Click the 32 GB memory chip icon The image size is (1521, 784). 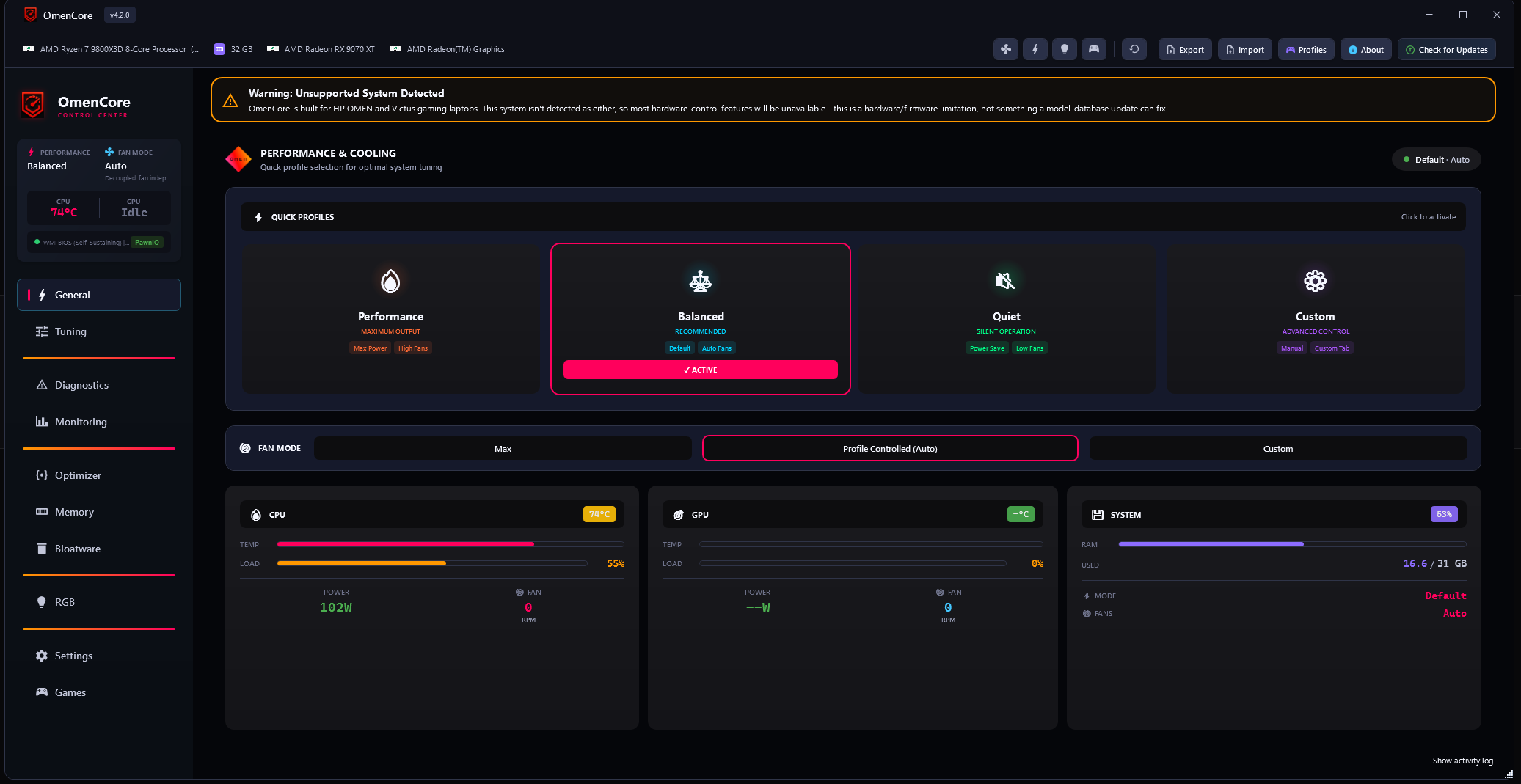(219, 49)
